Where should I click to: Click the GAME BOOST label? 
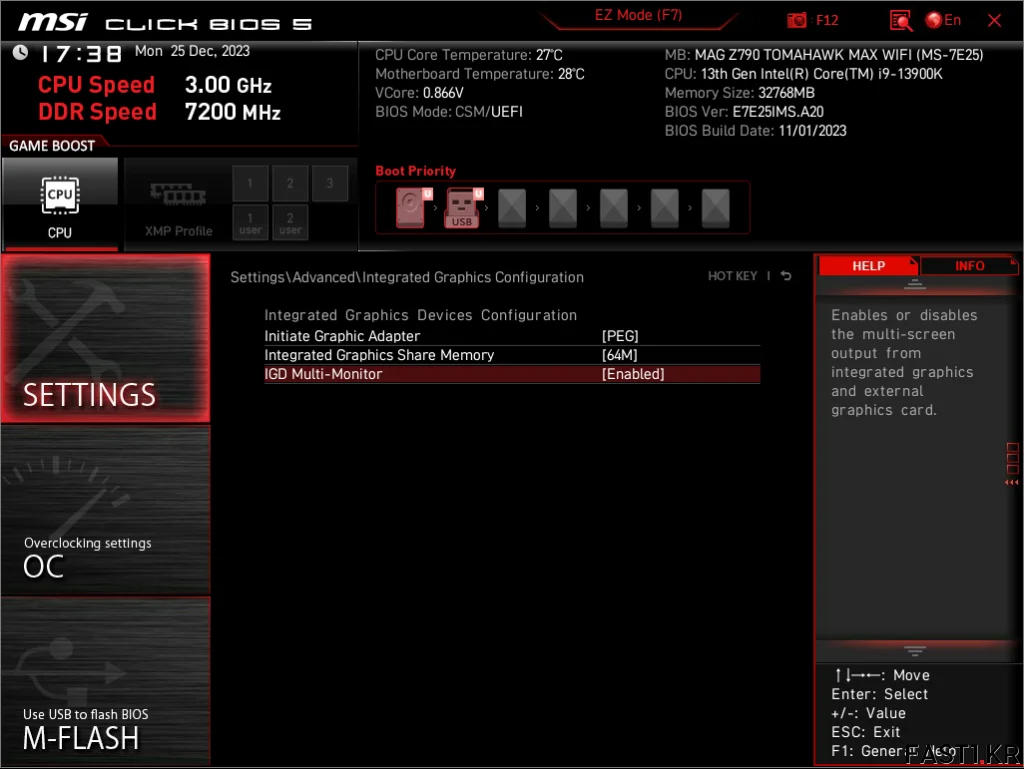point(52,146)
